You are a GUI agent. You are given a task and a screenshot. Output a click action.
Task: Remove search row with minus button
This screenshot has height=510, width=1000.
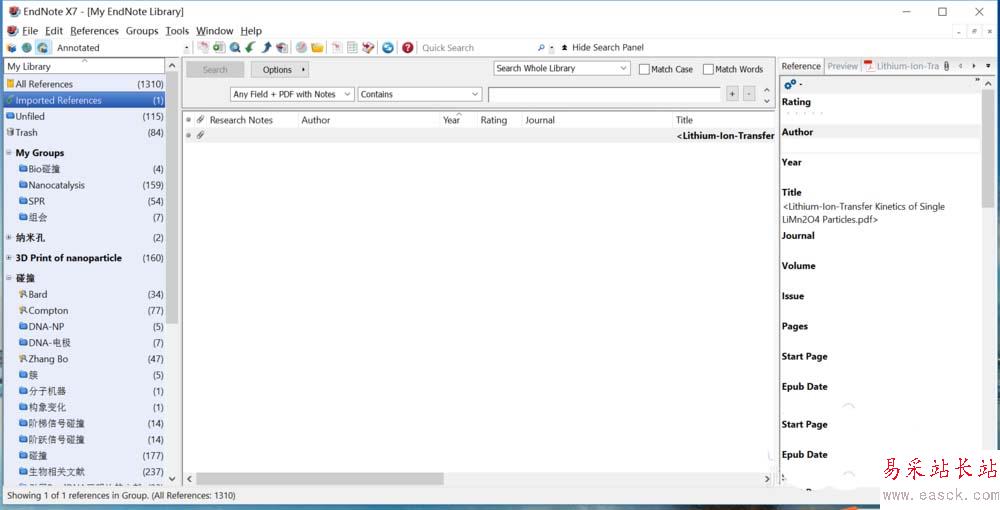click(x=749, y=94)
